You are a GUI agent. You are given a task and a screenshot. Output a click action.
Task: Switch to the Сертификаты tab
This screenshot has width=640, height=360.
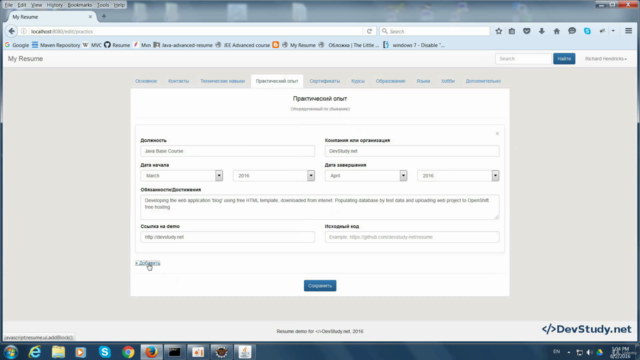coord(324,81)
